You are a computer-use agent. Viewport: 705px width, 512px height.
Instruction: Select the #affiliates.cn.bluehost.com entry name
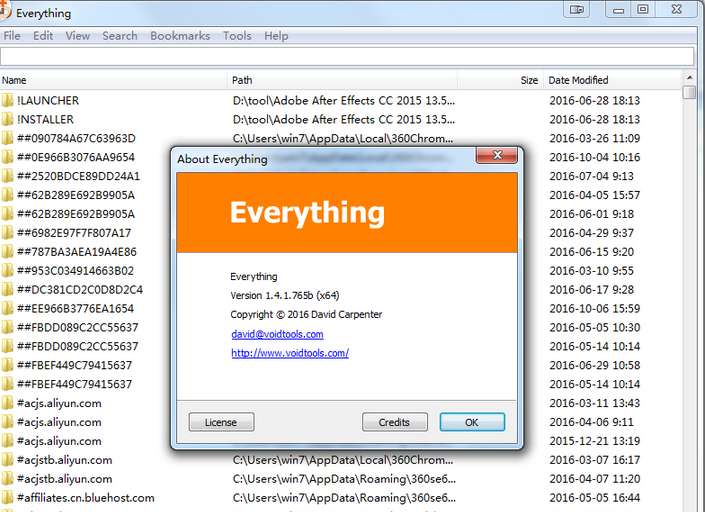pyautogui.click(x=85, y=498)
